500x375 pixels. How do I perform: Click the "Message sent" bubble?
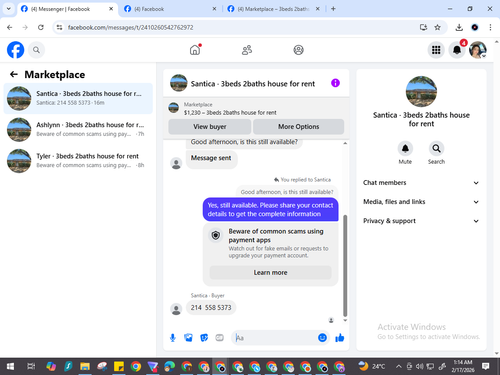tap(211, 158)
